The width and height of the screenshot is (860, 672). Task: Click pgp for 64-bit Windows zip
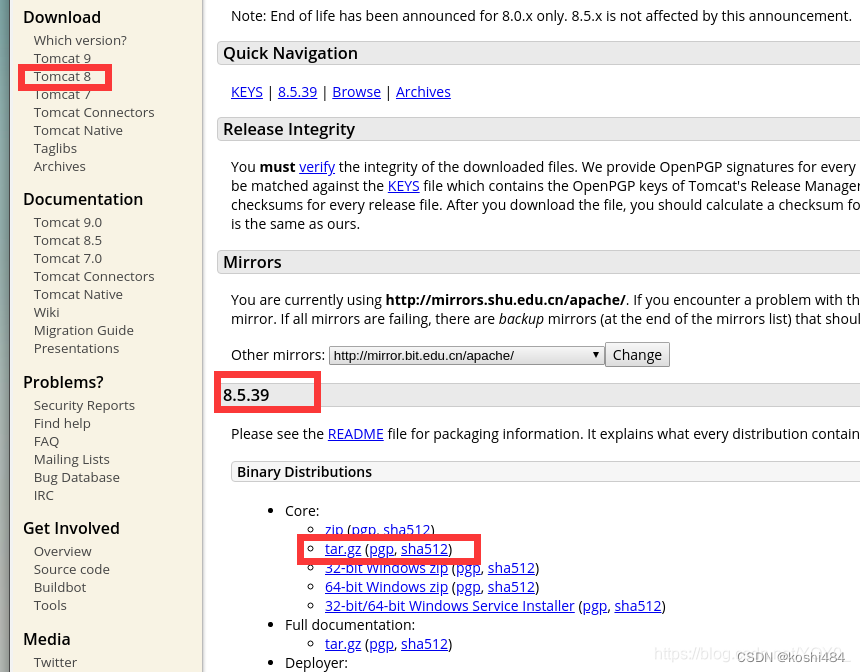pyautogui.click(x=468, y=587)
